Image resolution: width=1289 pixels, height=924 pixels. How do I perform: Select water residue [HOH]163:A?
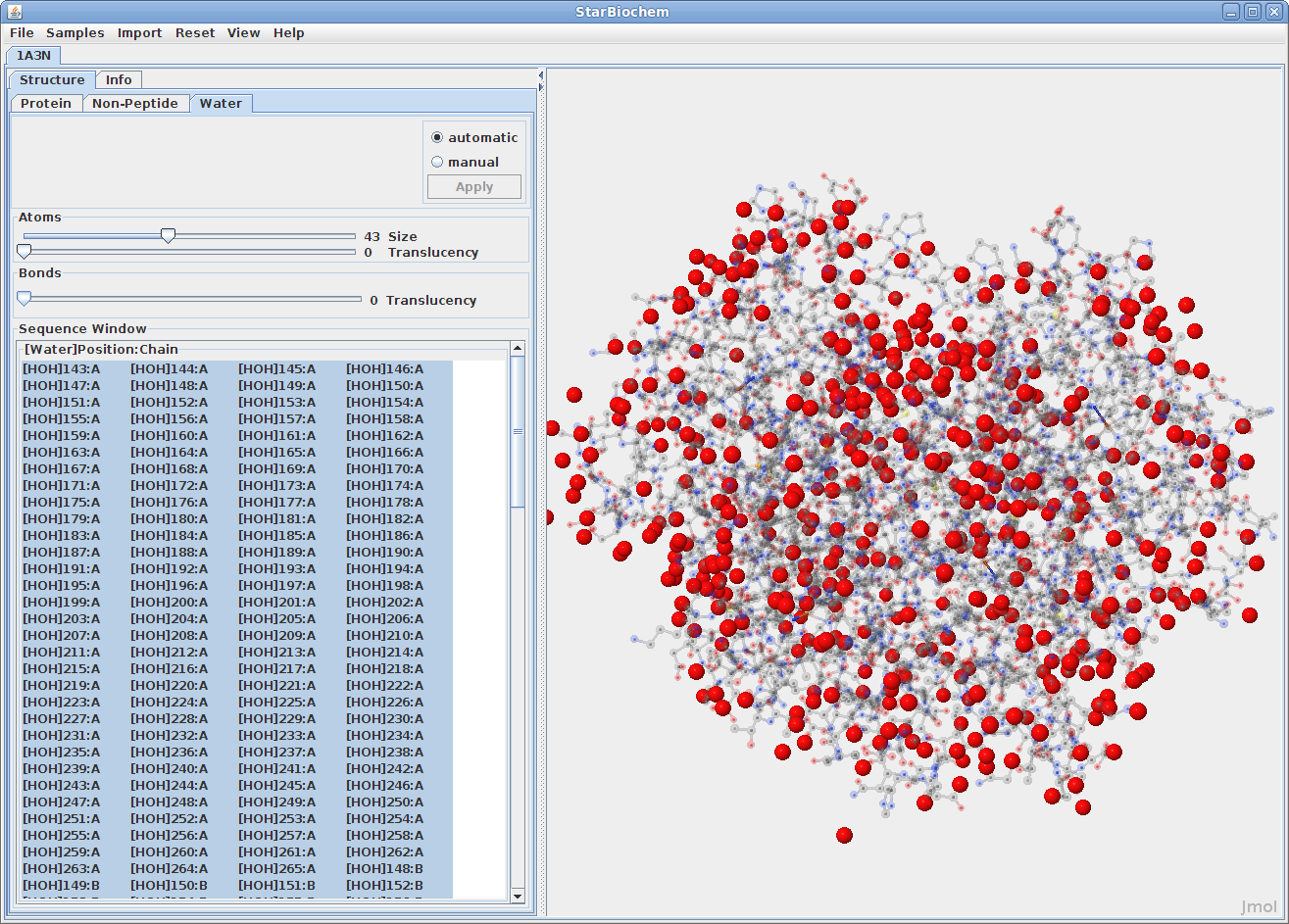pos(62,452)
